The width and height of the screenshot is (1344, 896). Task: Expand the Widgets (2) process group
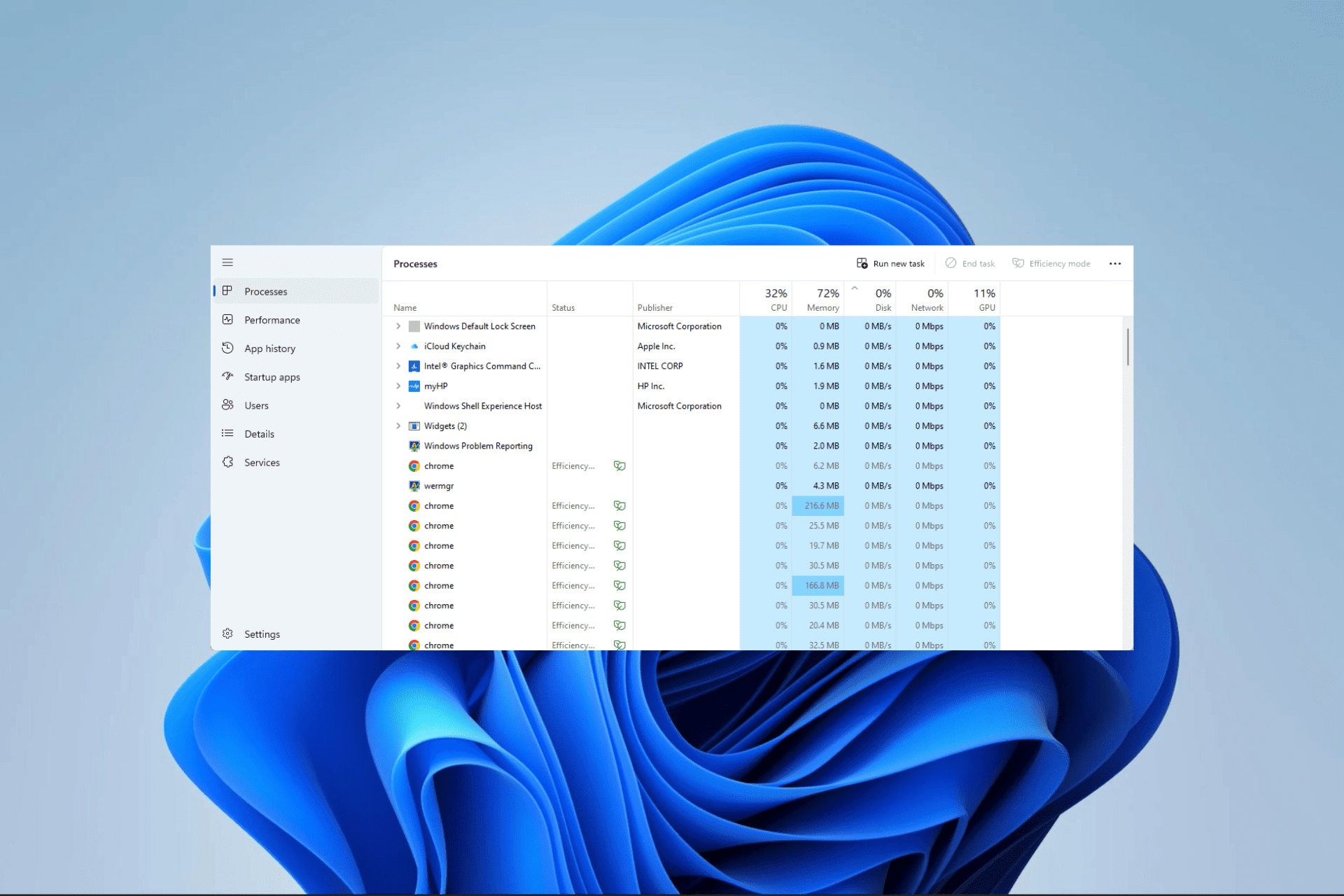[x=398, y=426]
